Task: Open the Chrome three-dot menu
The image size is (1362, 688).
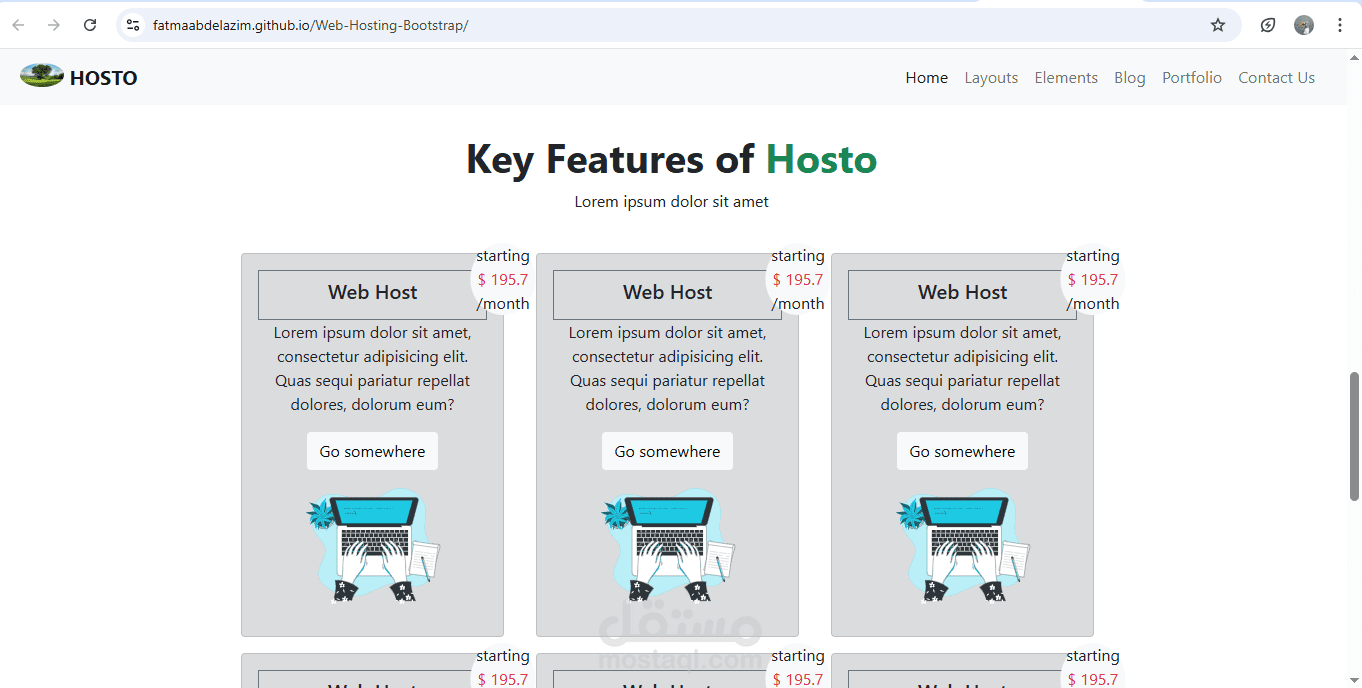Action: (1340, 25)
